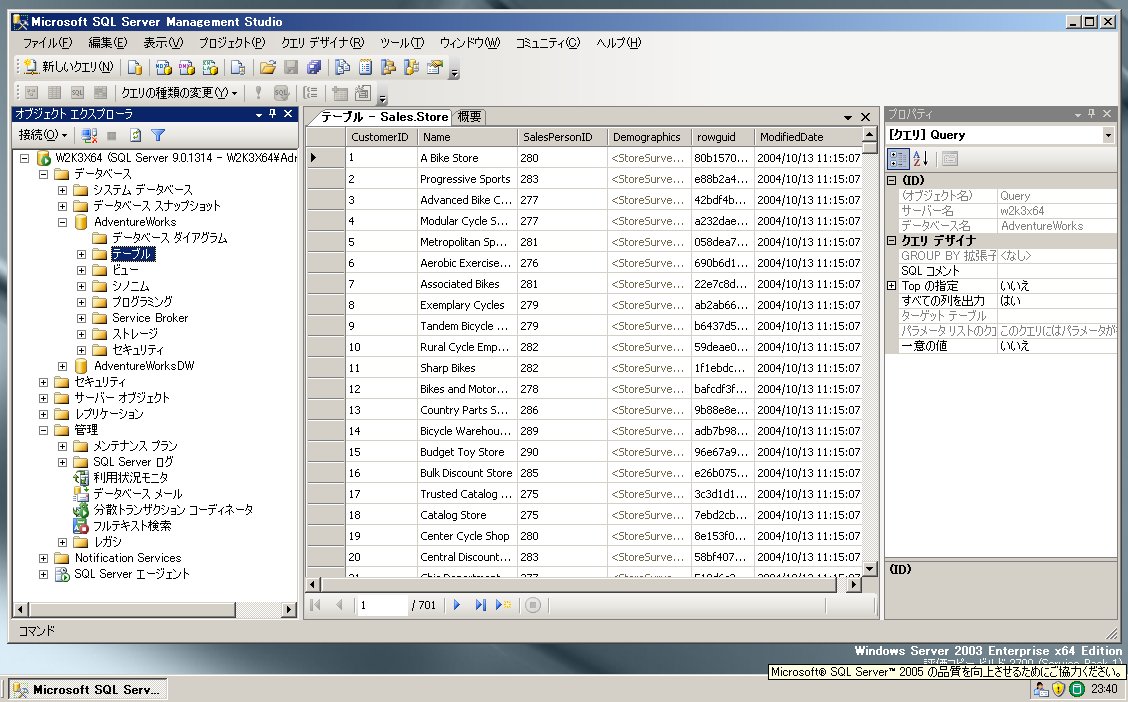This screenshot has height=702, width=1128.
Task: Expand the テーブル folder node
Action: point(81,254)
